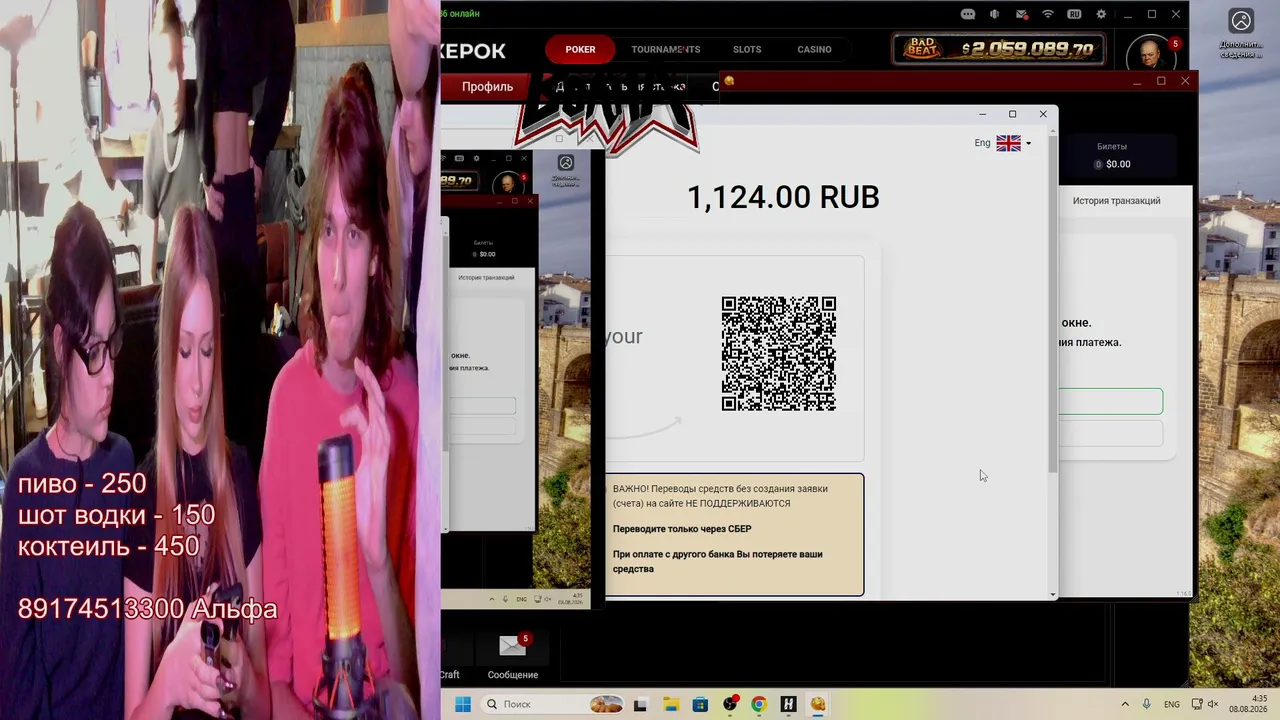
Task: Switch to the Poker tab
Action: click(580, 49)
